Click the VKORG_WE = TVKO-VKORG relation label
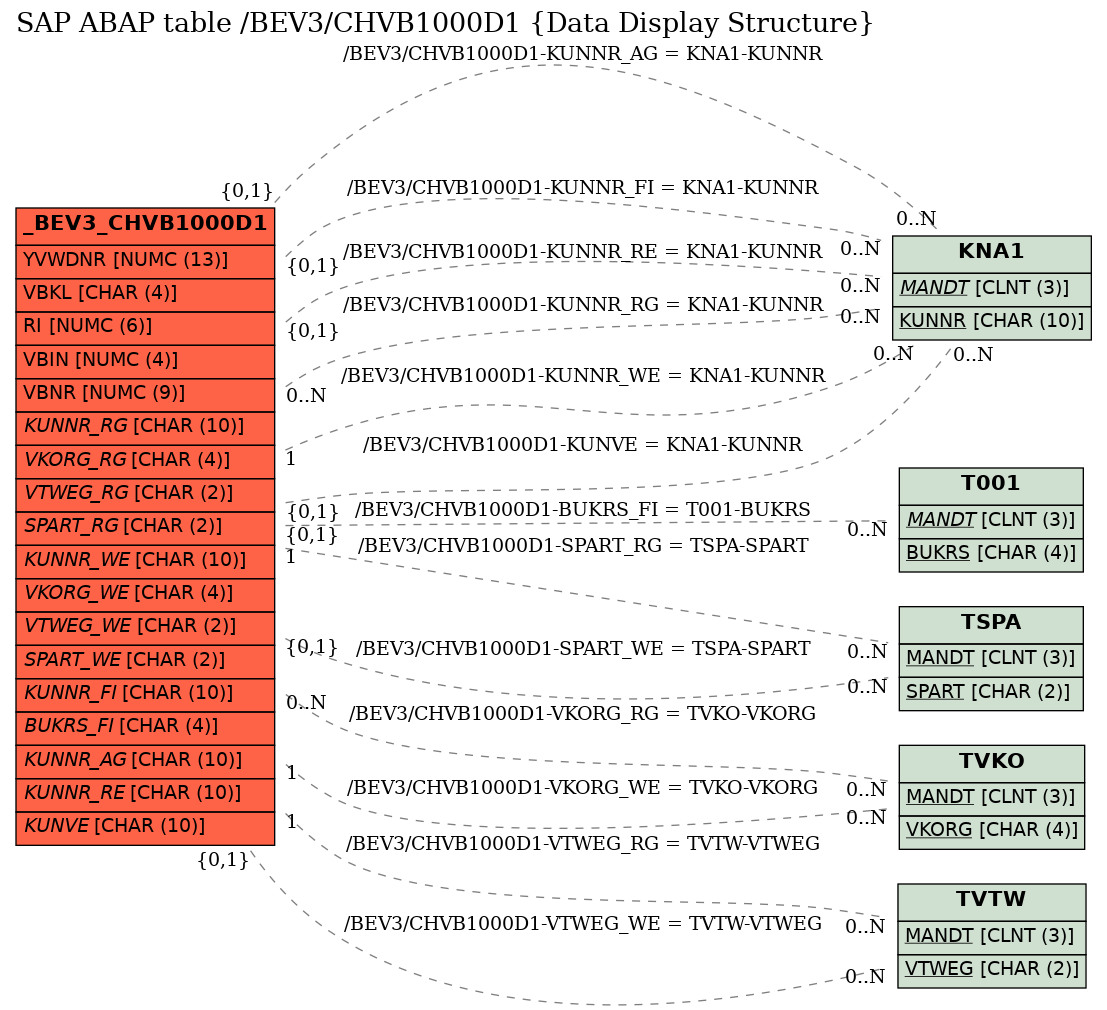 pyautogui.click(x=582, y=788)
